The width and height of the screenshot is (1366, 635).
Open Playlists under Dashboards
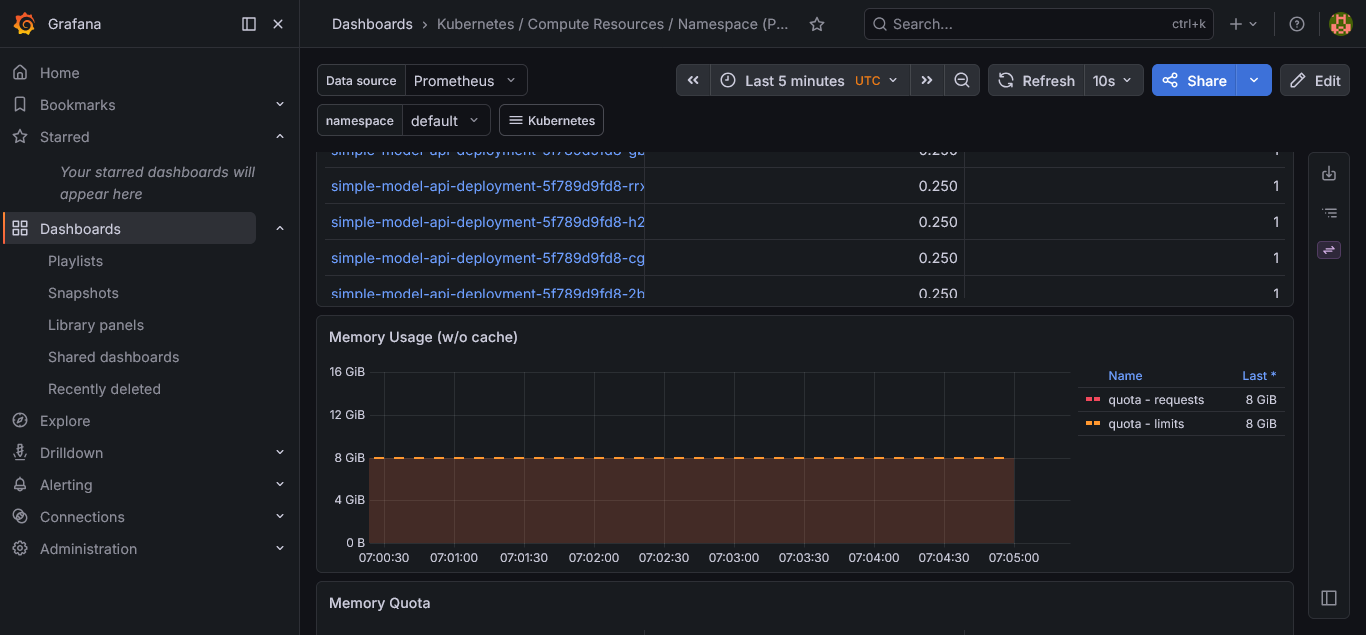tap(75, 261)
